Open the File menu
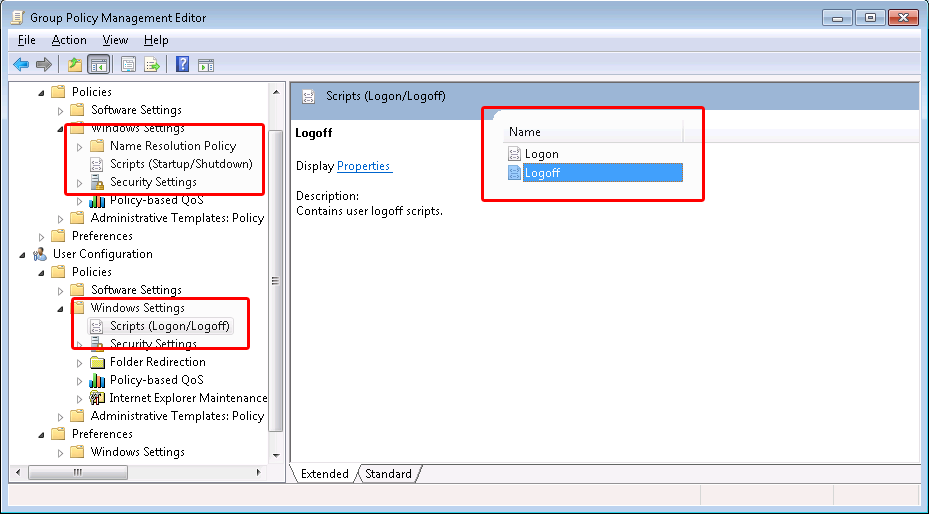This screenshot has width=929, height=514. (27, 40)
